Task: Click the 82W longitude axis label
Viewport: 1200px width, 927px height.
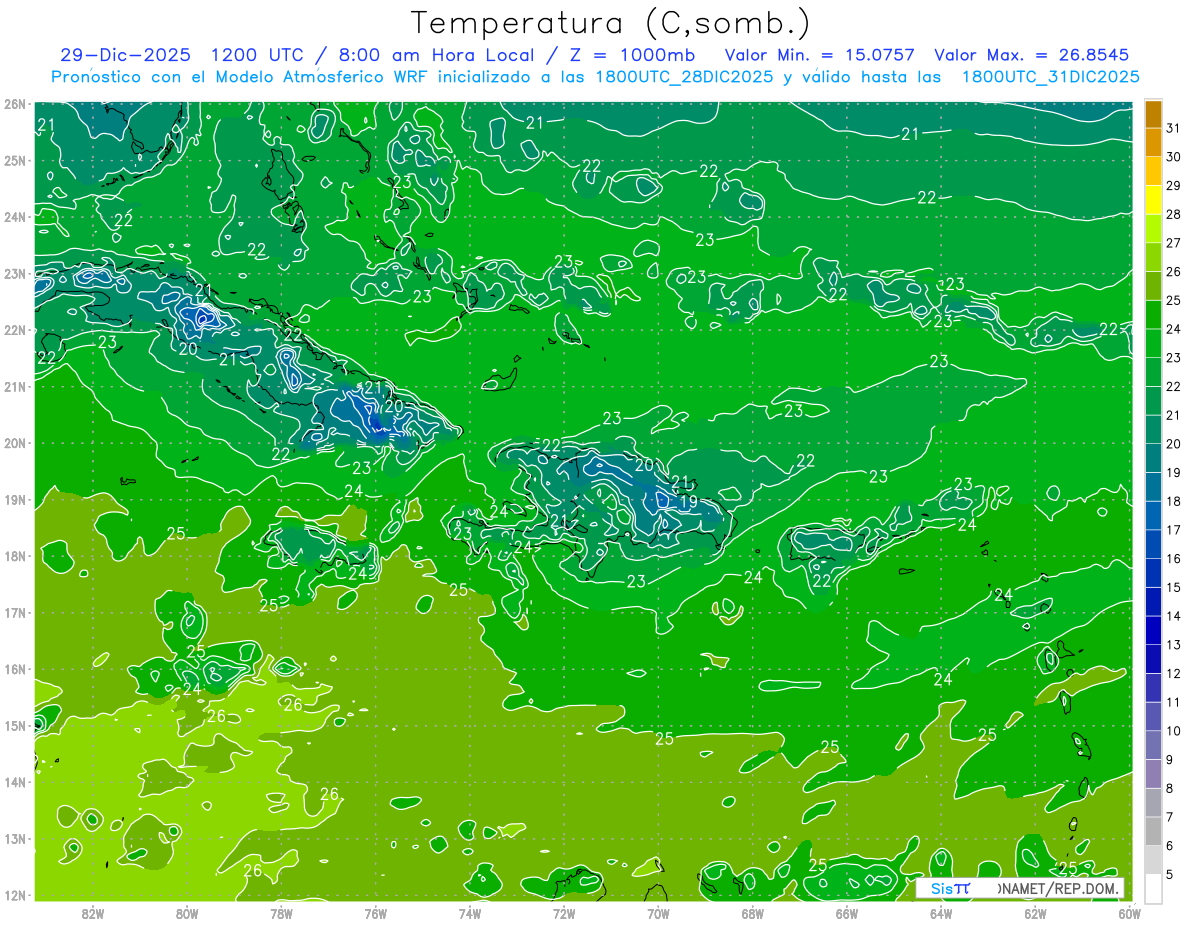Action: coord(93,913)
